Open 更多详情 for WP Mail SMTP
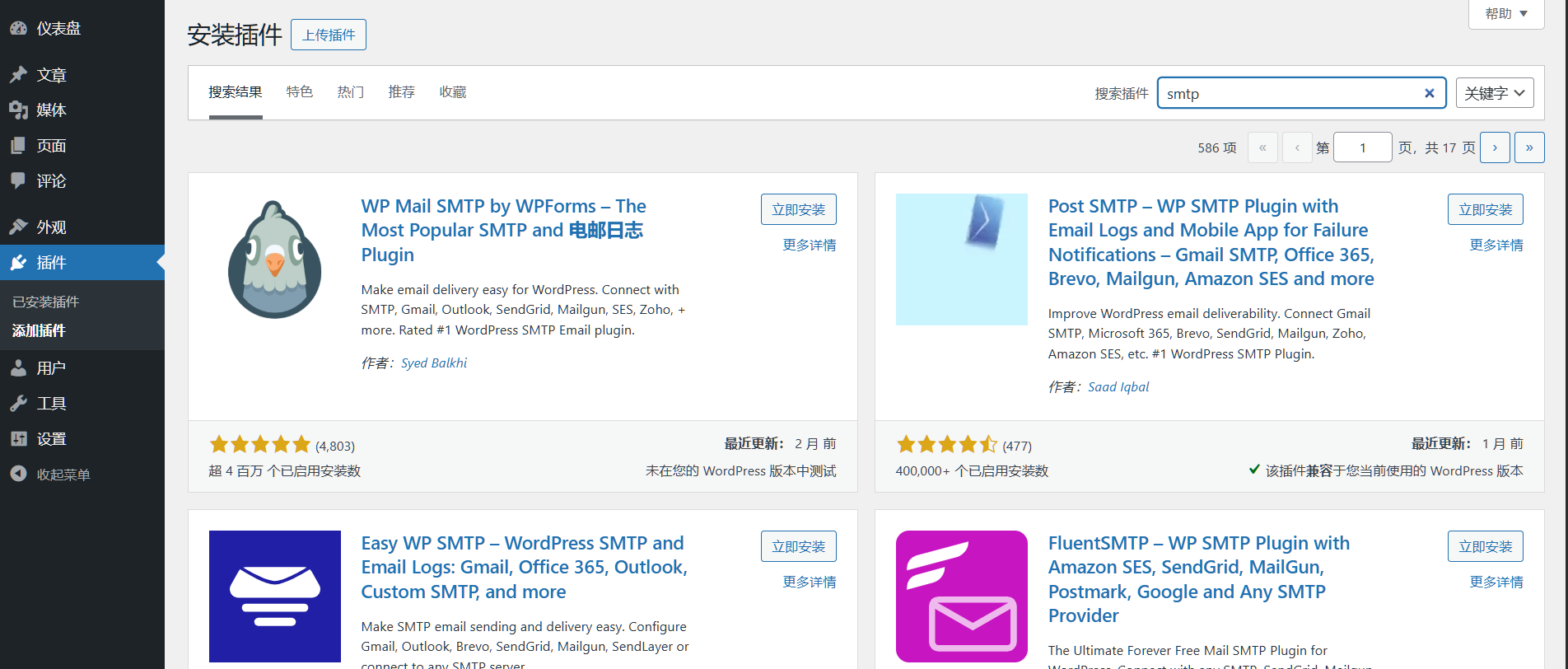The image size is (1568, 669). click(x=810, y=245)
